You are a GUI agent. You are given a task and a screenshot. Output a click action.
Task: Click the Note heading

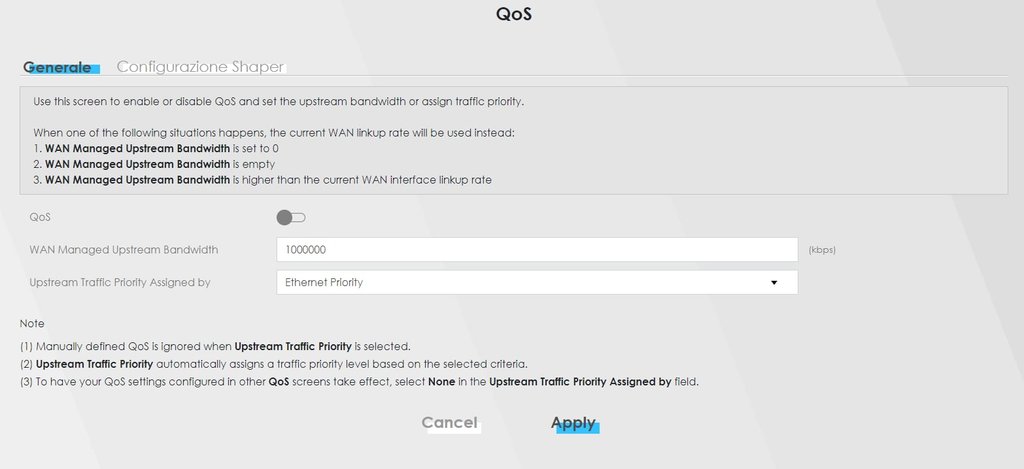[32, 324]
